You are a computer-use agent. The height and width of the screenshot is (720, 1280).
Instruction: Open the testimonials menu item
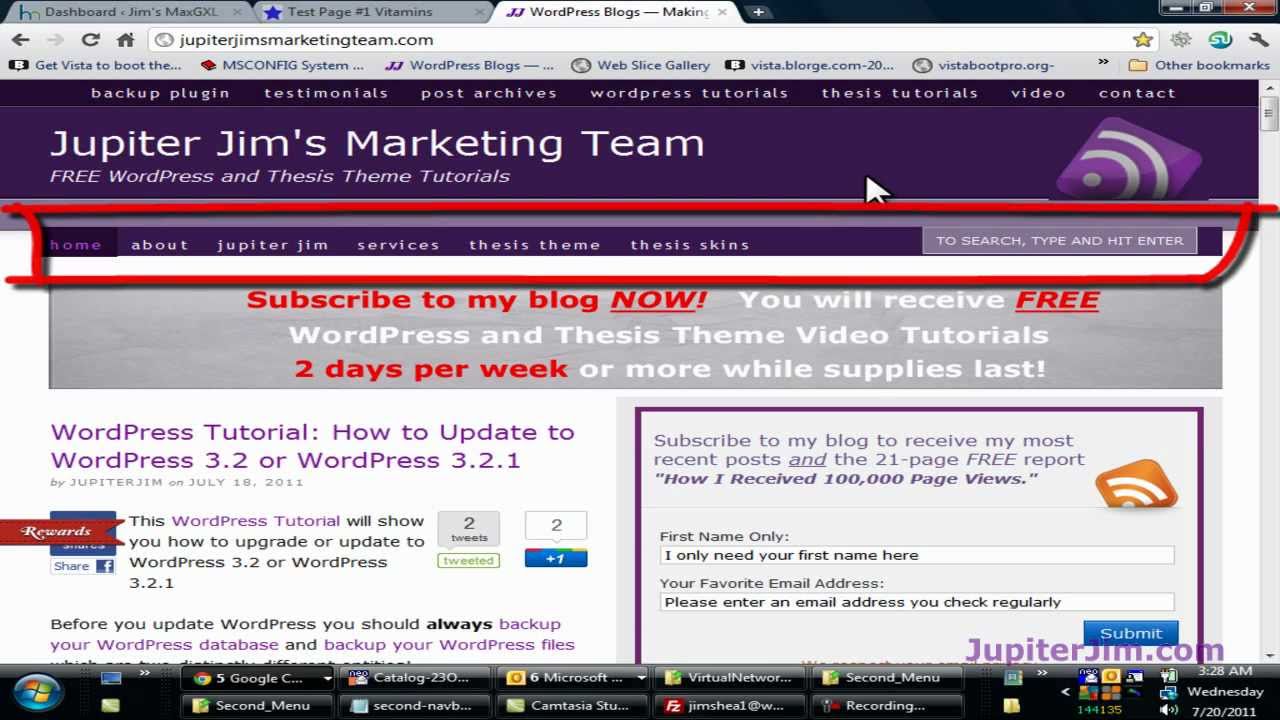pyautogui.click(x=326, y=93)
